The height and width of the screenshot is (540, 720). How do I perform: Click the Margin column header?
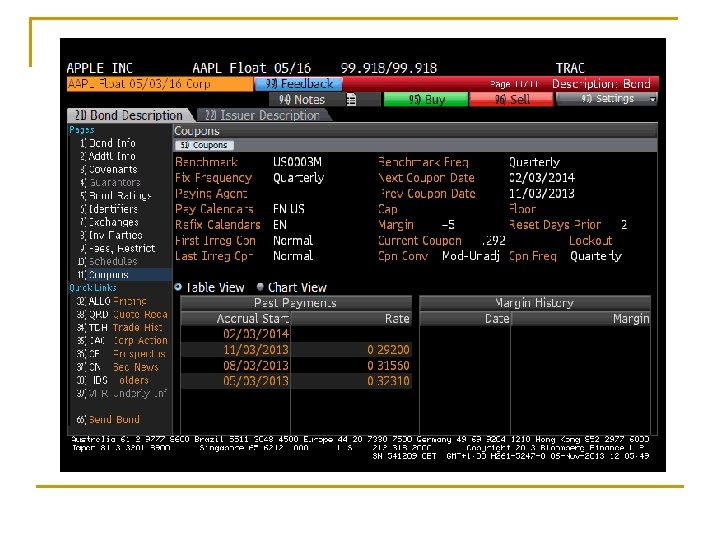581,319
